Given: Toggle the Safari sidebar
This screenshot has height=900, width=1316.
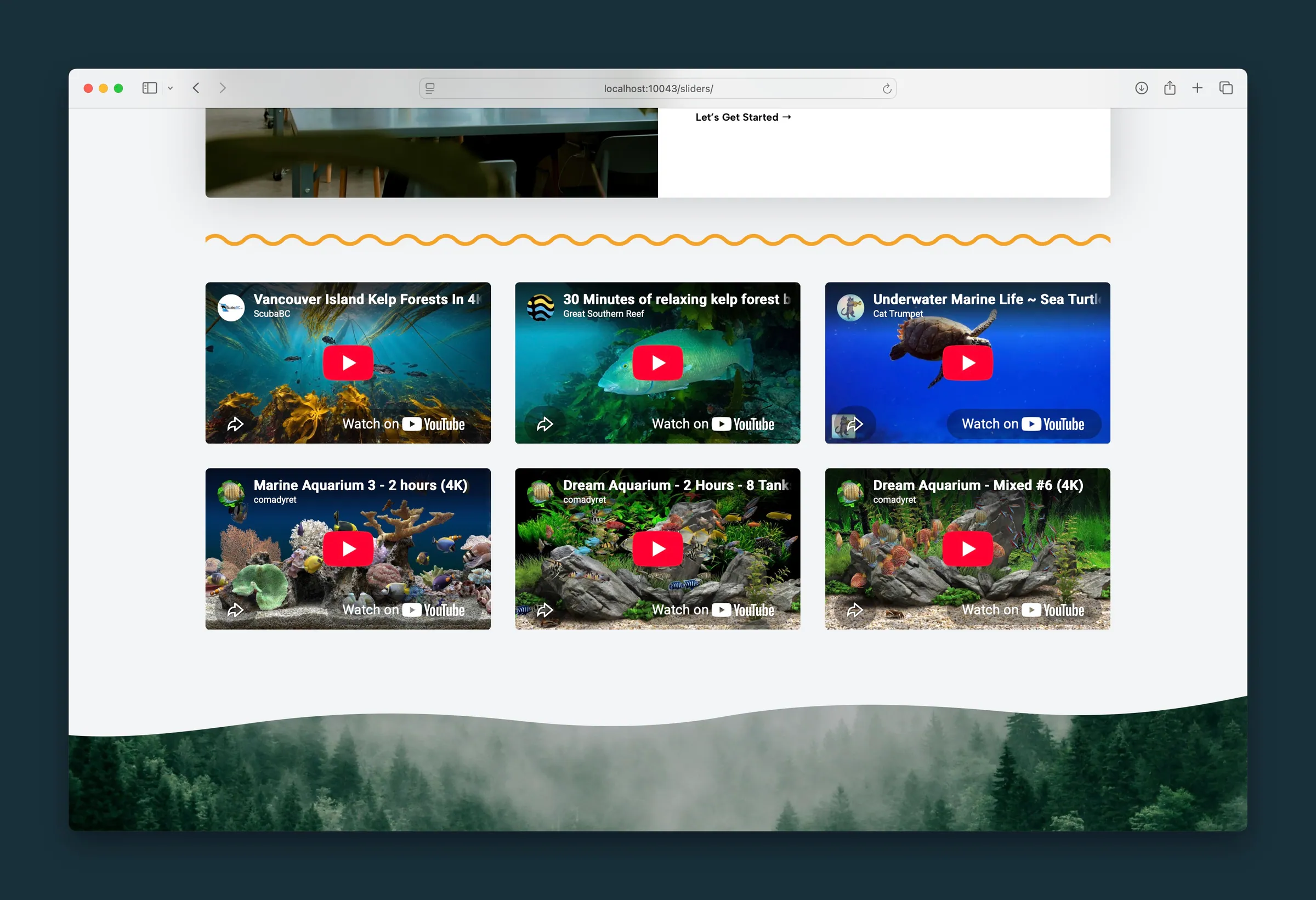Looking at the screenshot, I should [x=150, y=88].
